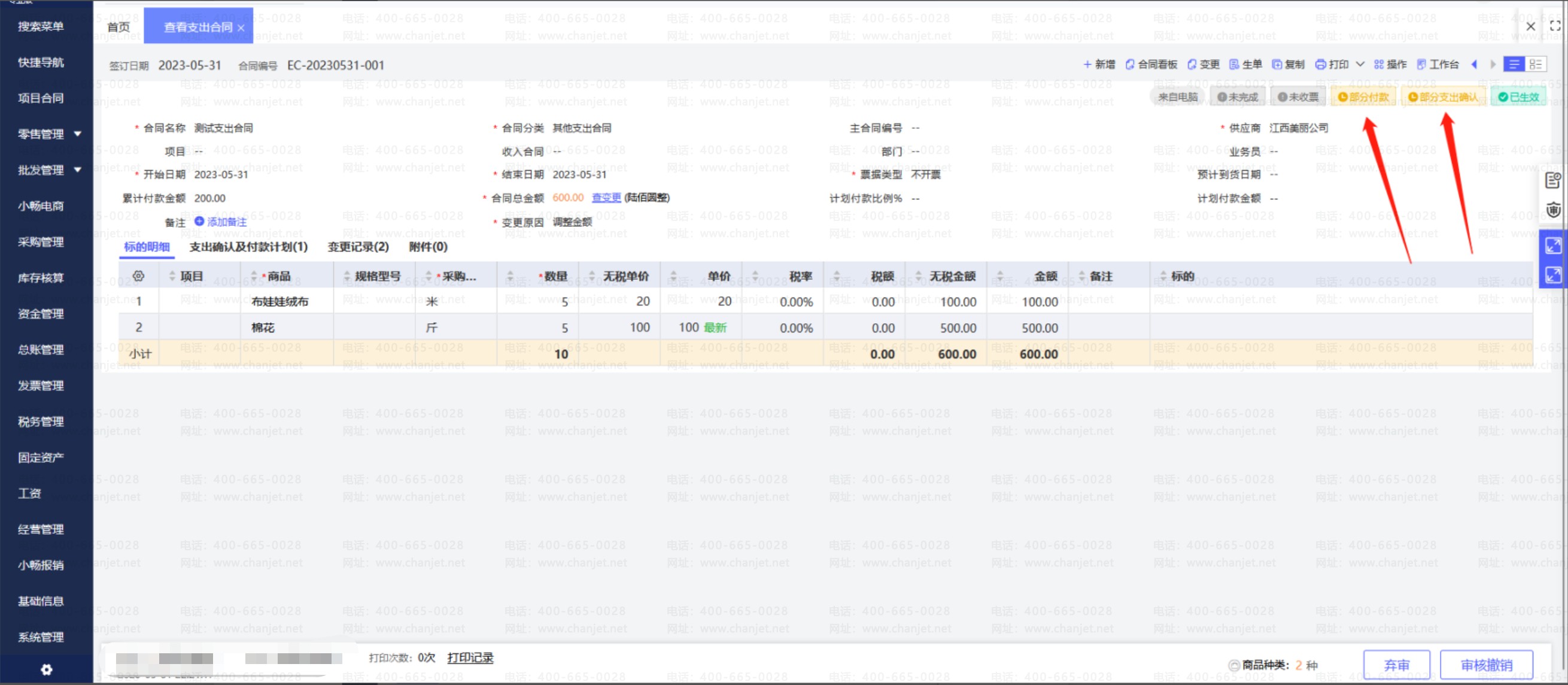
Task: Click the 新增 plus icon in the toolbar
Action: click(x=1087, y=65)
